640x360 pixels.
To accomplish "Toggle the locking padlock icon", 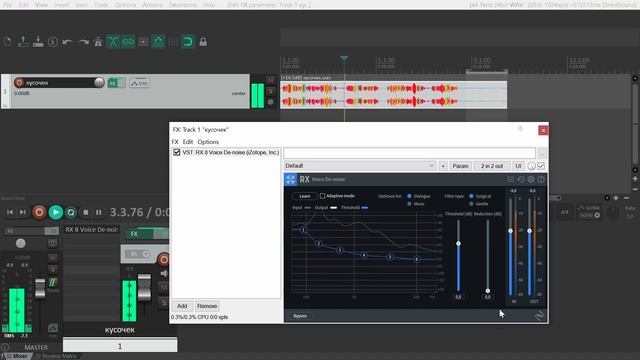I will click(x=203, y=42).
